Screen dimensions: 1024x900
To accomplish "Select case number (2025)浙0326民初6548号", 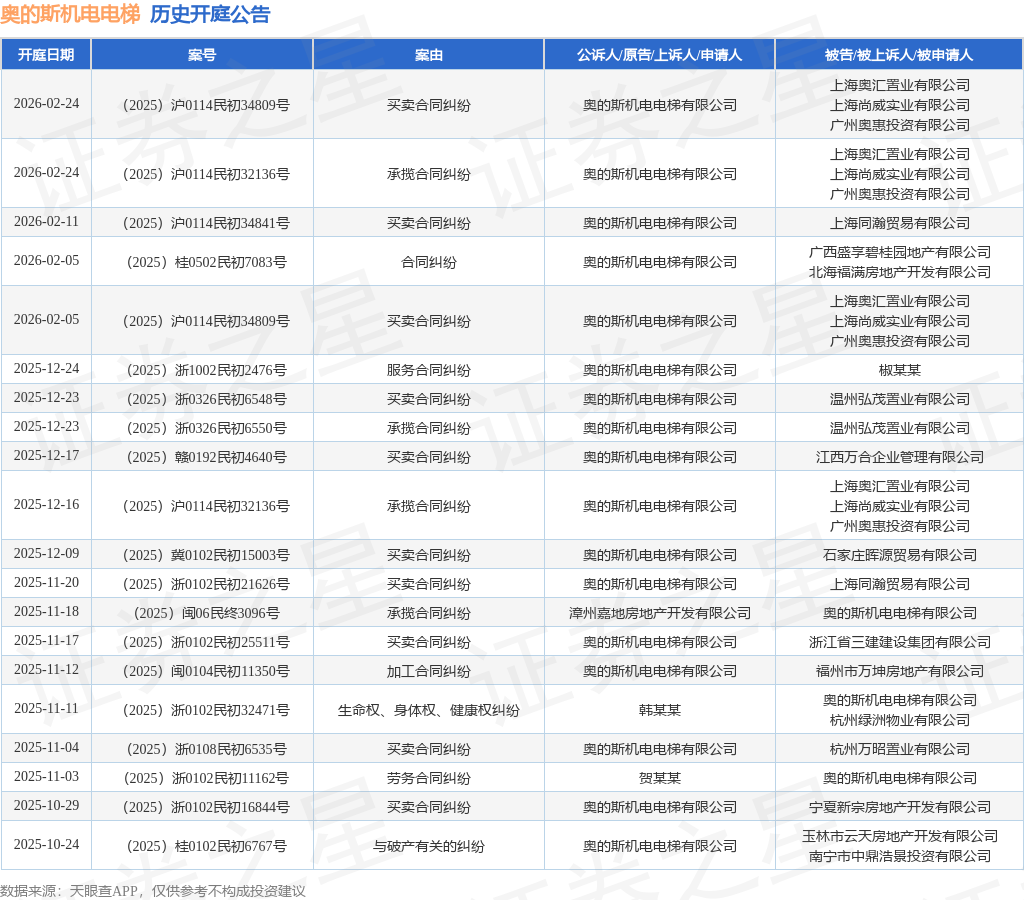I will point(206,399).
